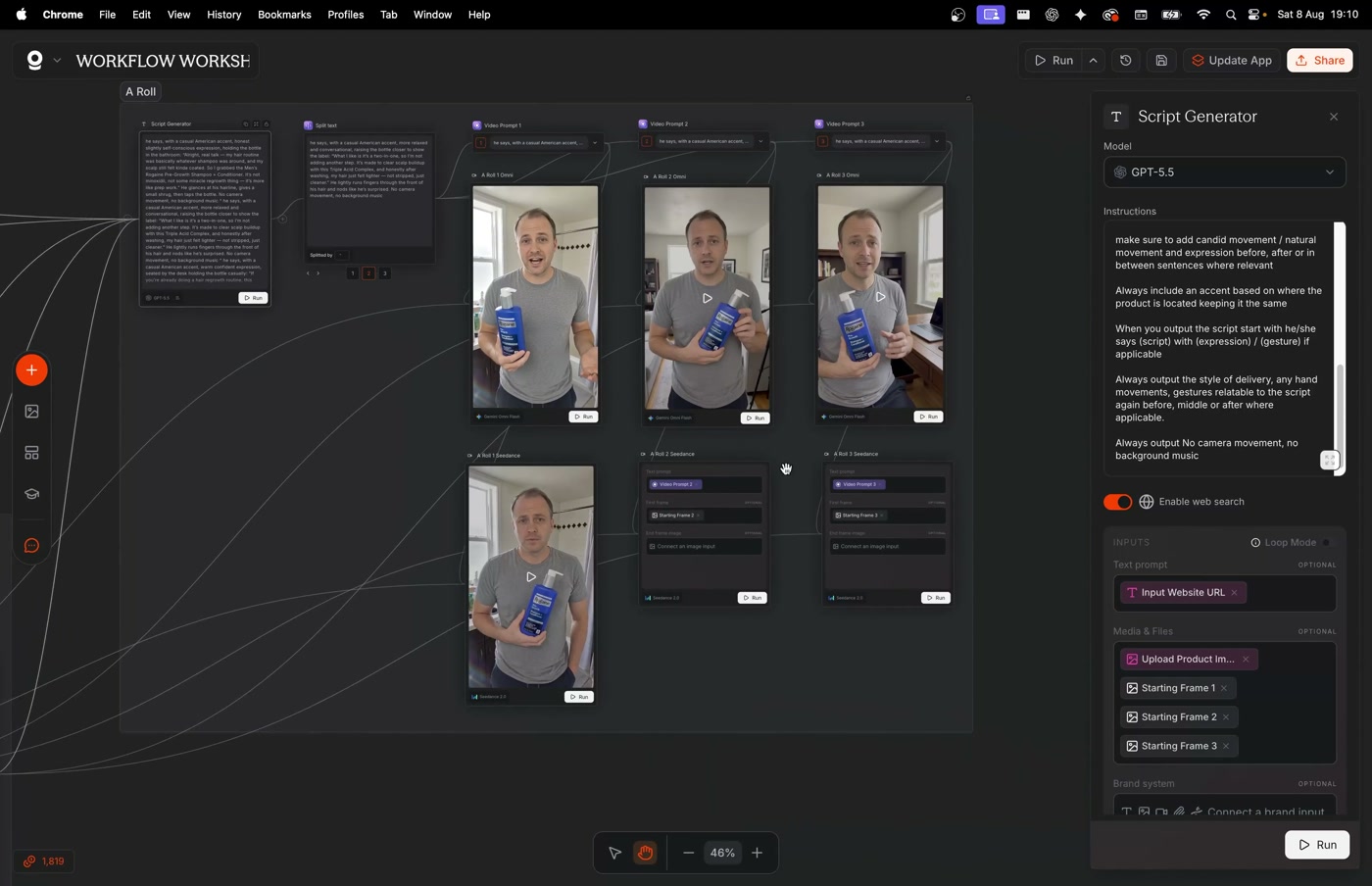This screenshot has height=886, width=1372.
Task: Select page 1 in the Split text node
Action: click(352, 273)
